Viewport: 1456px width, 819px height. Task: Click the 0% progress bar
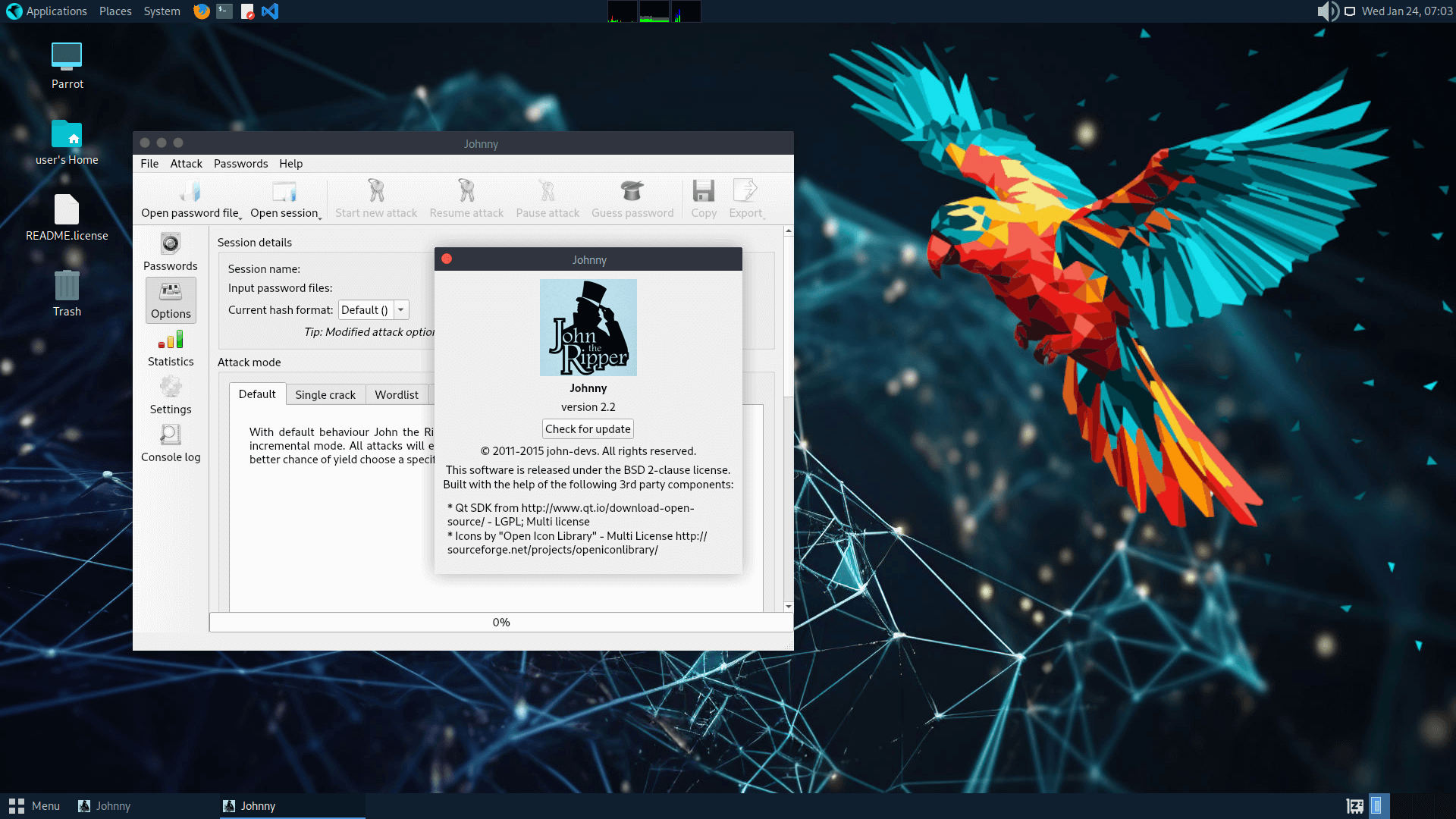pos(500,622)
